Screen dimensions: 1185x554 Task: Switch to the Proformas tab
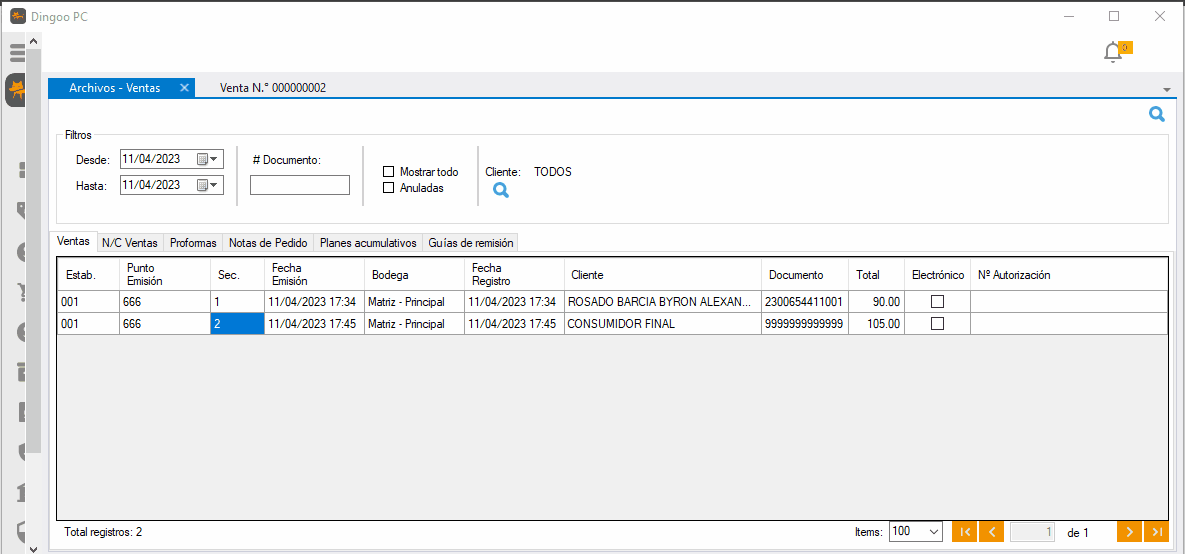point(193,243)
